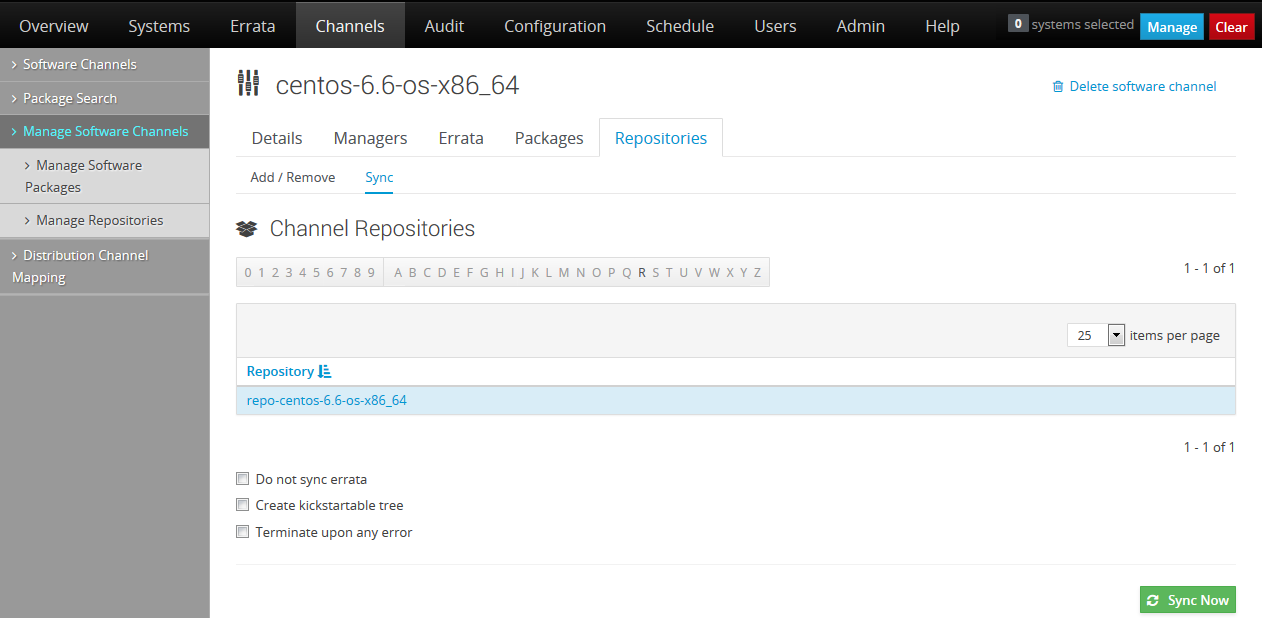The width and height of the screenshot is (1262, 618).
Task: Open Distribution Channel Mapping sidebar item
Action: 104,266
